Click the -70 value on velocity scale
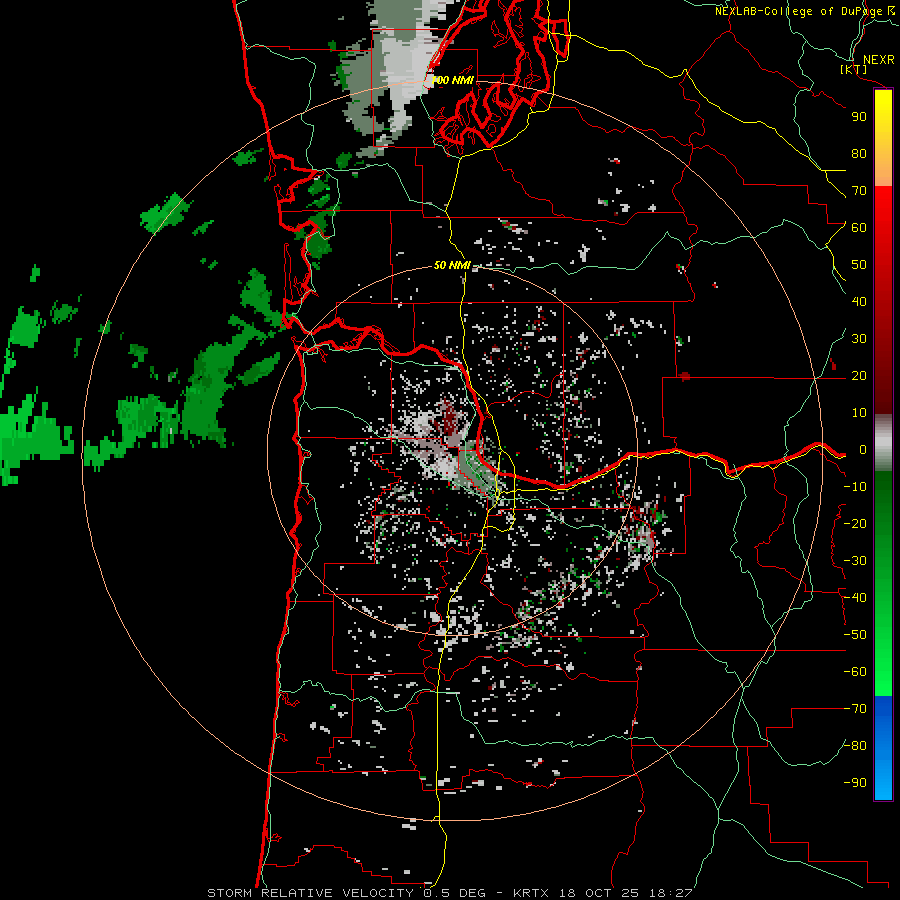The image size is (900, 900). pos(855,709)
